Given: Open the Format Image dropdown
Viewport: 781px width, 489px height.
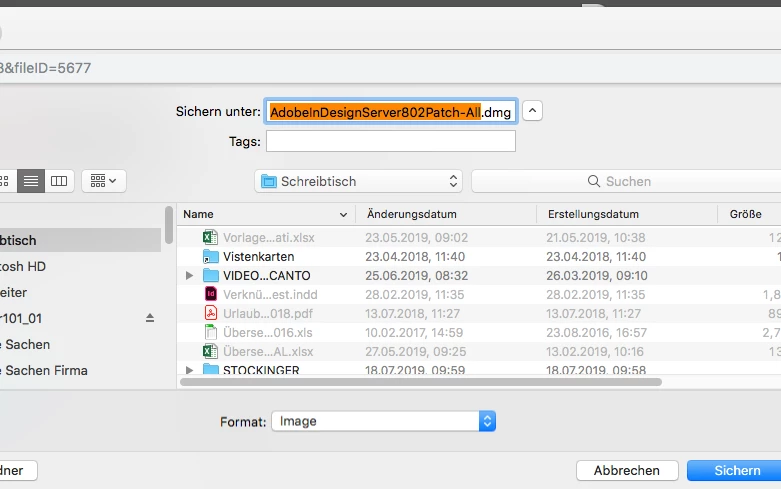Looking at the screenshot, I should (383, 421).
